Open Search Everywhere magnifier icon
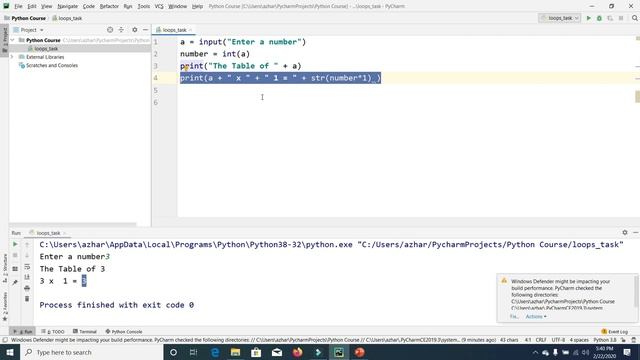This screenshot has width=640, height=360. click(635, 18)
